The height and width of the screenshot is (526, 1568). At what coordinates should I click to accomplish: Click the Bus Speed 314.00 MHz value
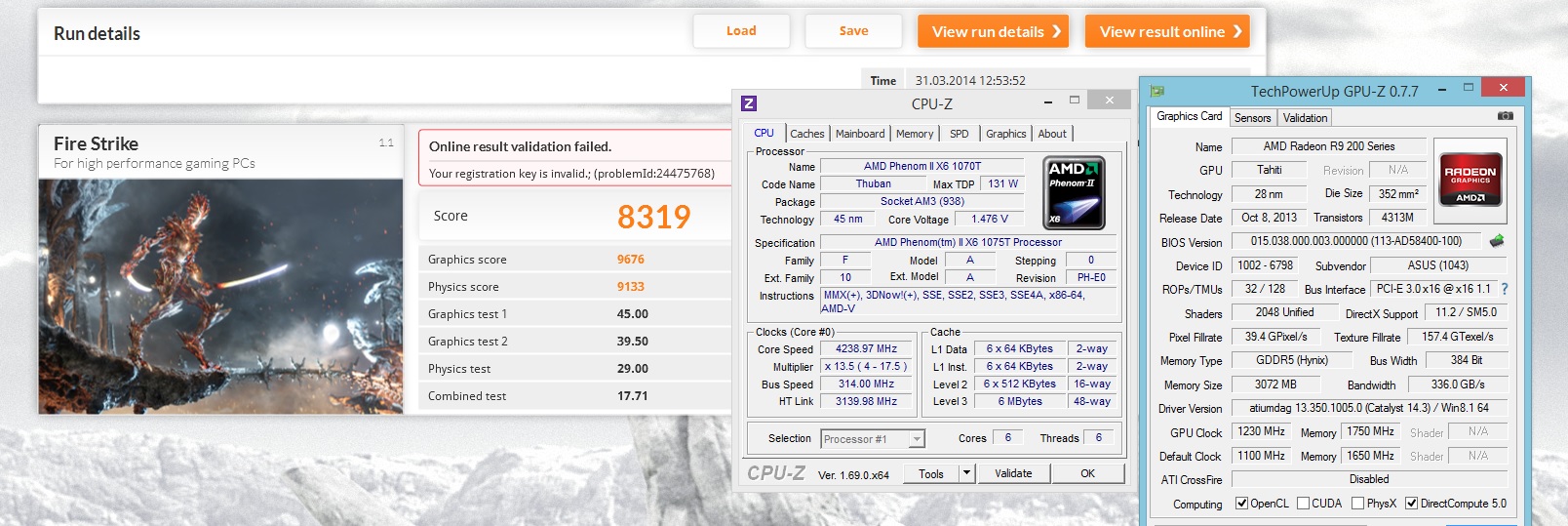click(866, 384)
